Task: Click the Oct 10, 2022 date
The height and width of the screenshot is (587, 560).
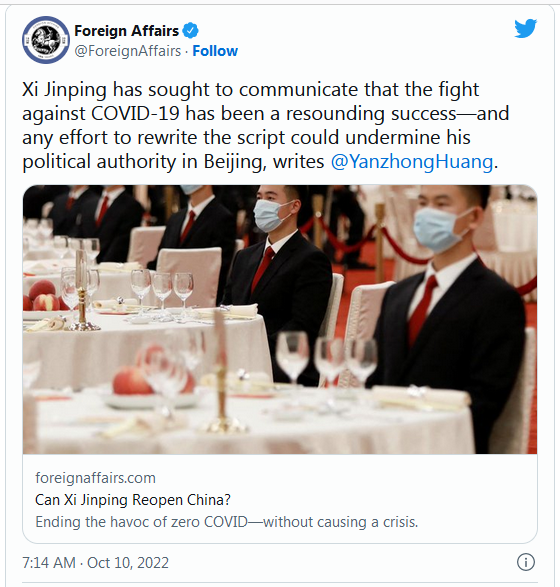Action: pos(128,563)
